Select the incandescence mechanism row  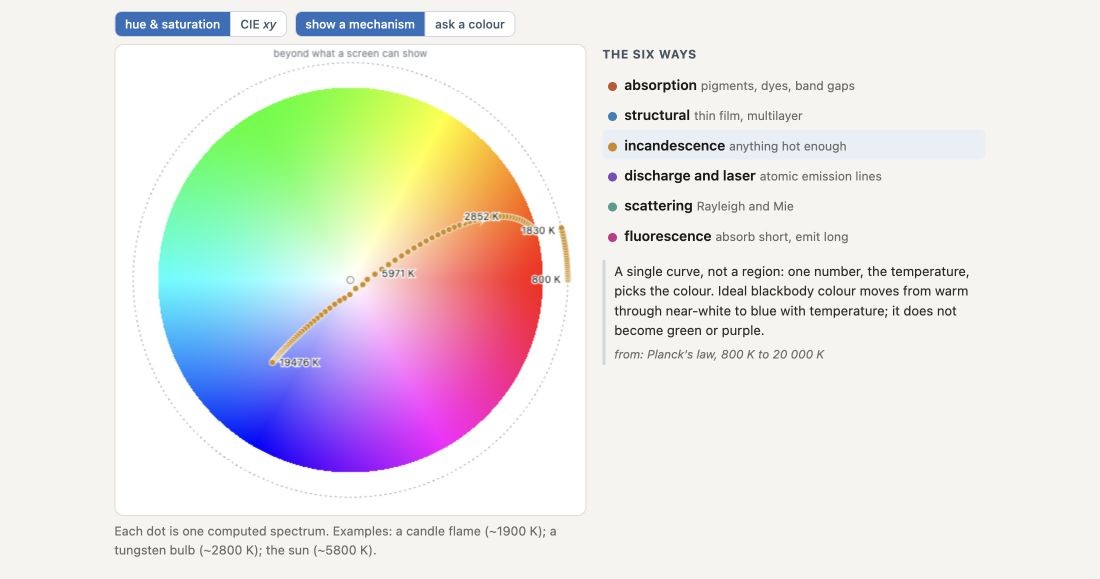pos(793,146)
